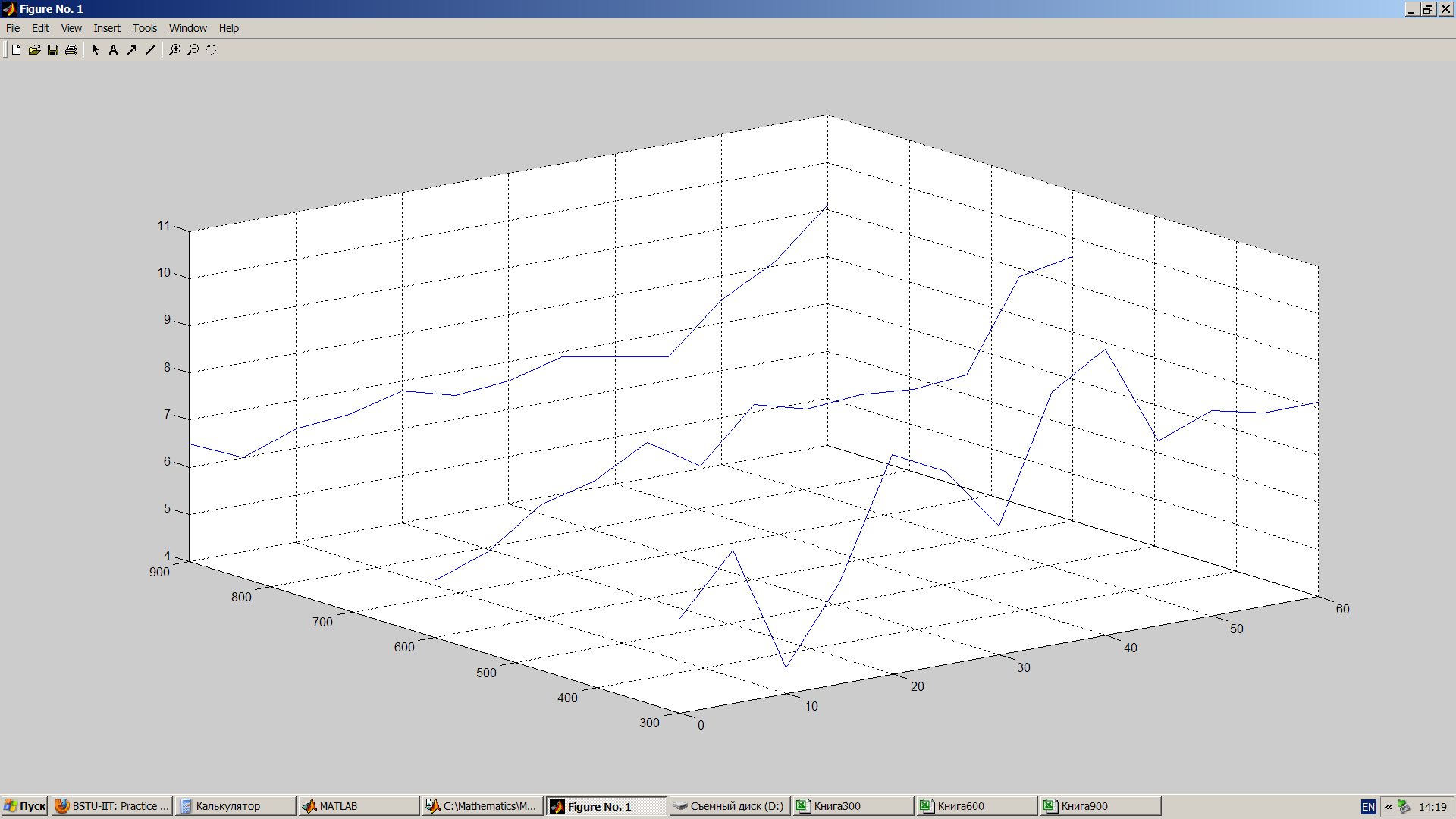
Task: Click the EN language indicator
Action: coord(1368,806)
